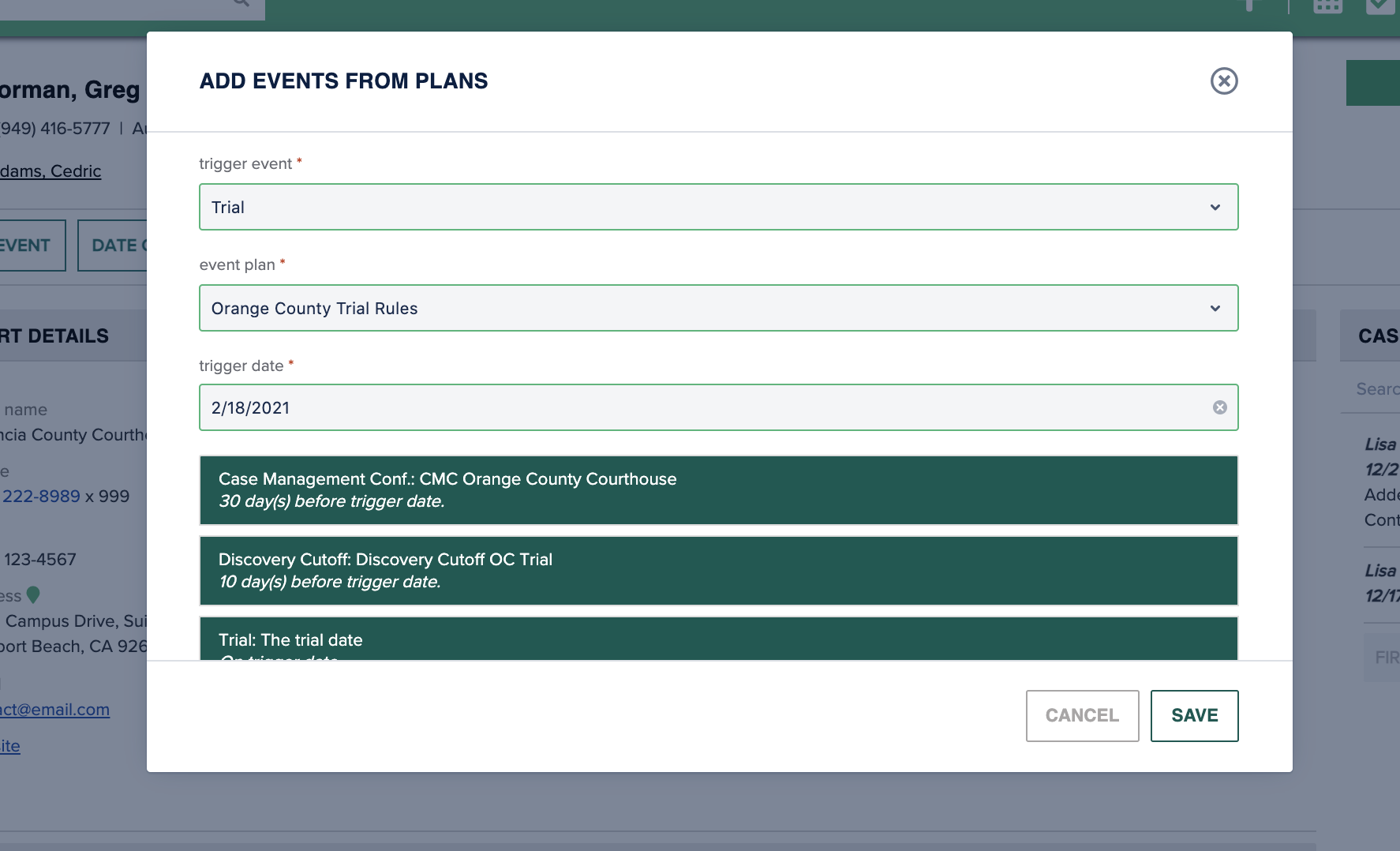Screen dimensions: 1400x851
Task: Switch to the EVENT tab on the left
Action: coord(24,246)
